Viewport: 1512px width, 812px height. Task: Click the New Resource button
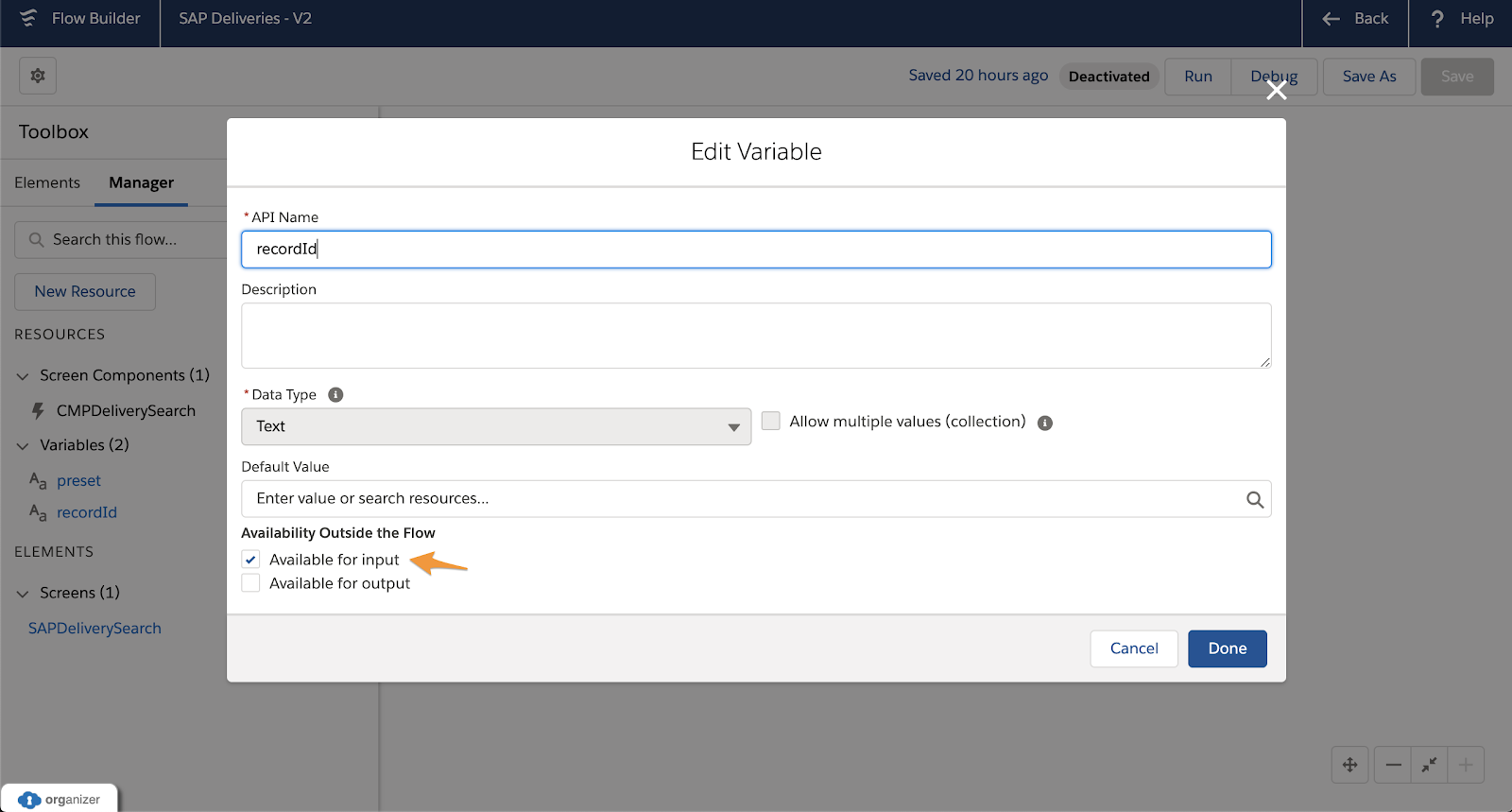coord(85,291)
